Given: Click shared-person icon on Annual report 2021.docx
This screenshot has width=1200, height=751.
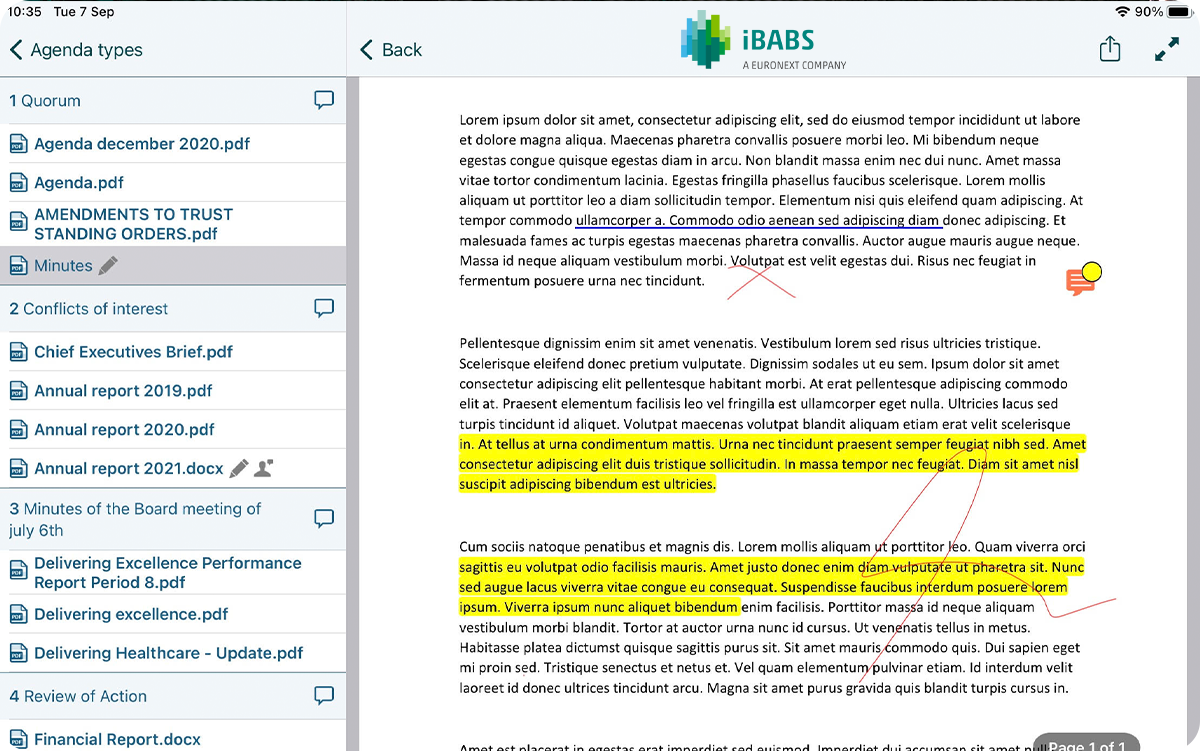Looking at the screenshot, I should click(x=264, y=468).
